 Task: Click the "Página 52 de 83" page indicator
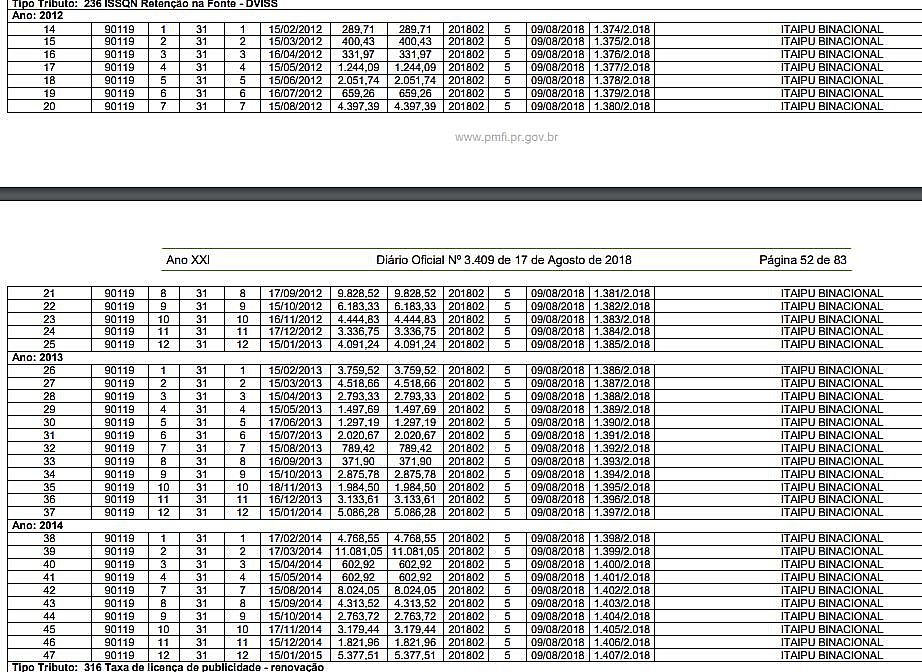click(803, 260)
